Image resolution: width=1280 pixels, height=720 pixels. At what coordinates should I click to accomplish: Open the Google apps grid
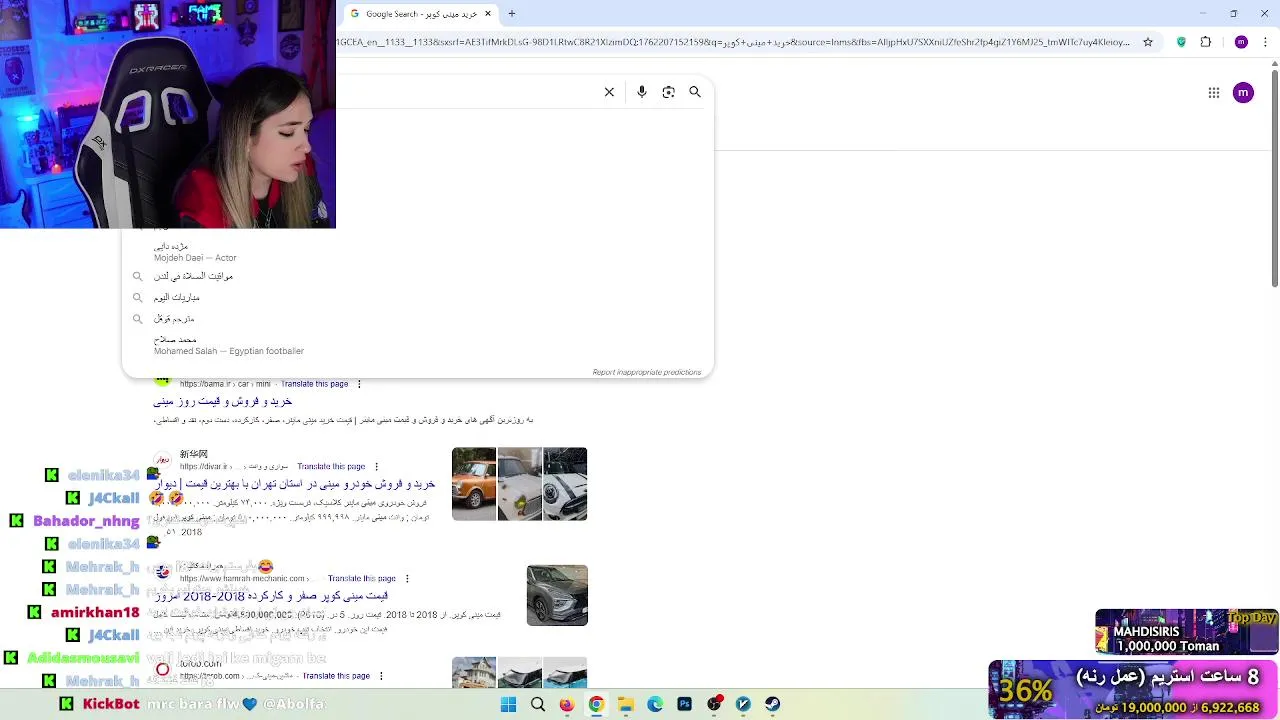(x=1214, y=93)
